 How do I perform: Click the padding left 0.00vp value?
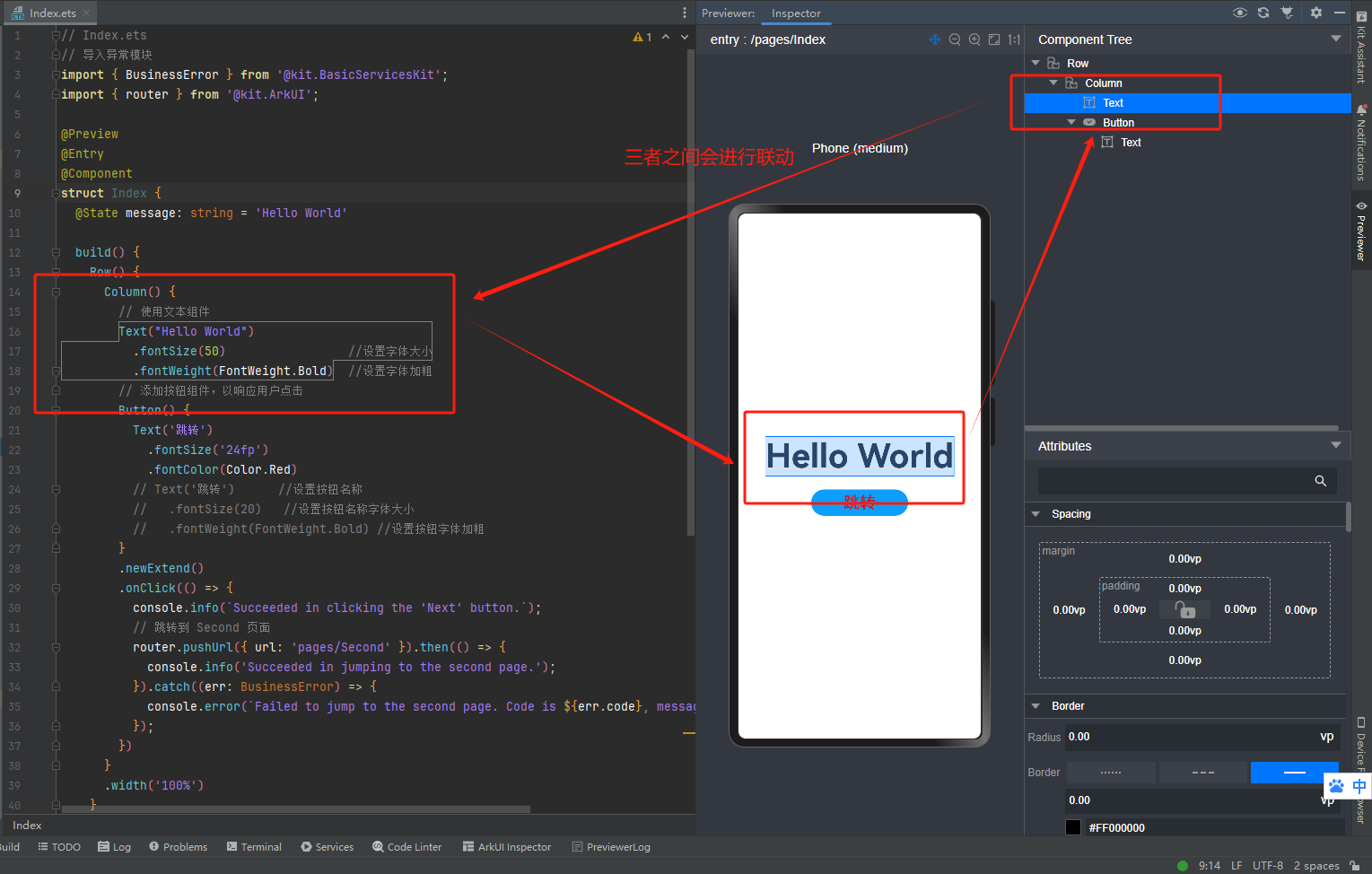(x=1130, y=609)
